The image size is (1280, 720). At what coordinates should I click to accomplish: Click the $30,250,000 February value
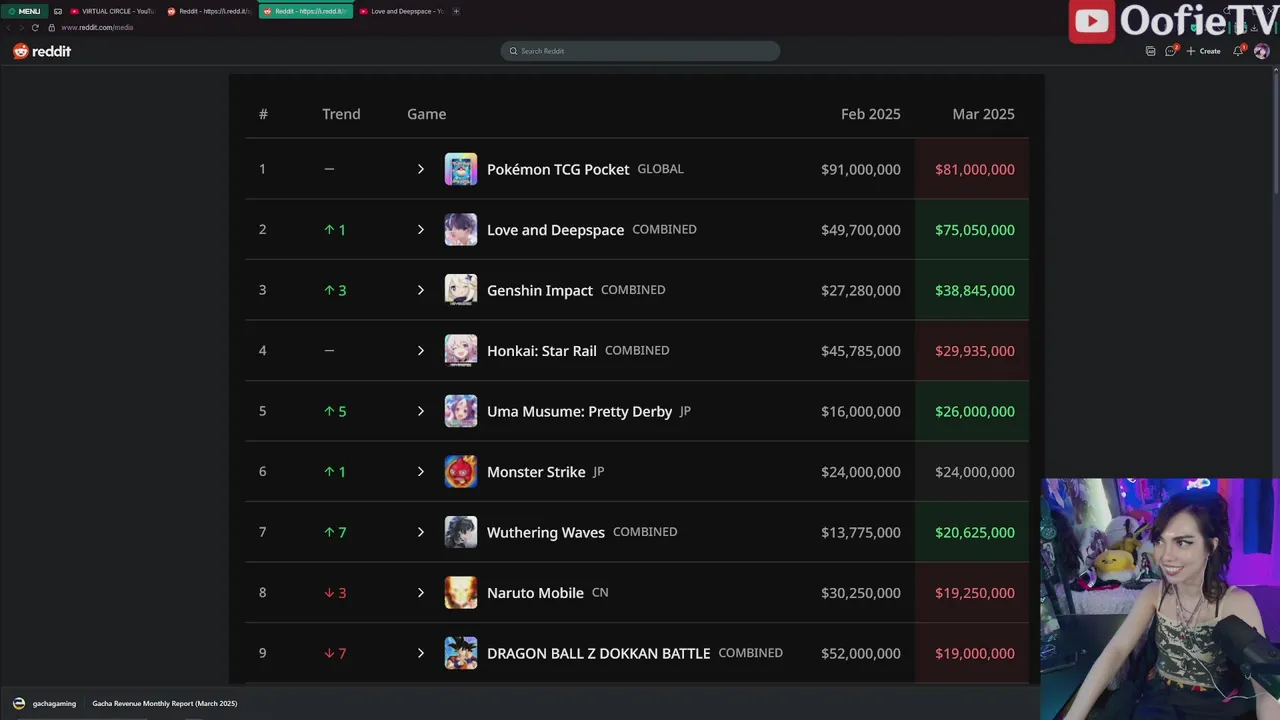tap(861, 593)
